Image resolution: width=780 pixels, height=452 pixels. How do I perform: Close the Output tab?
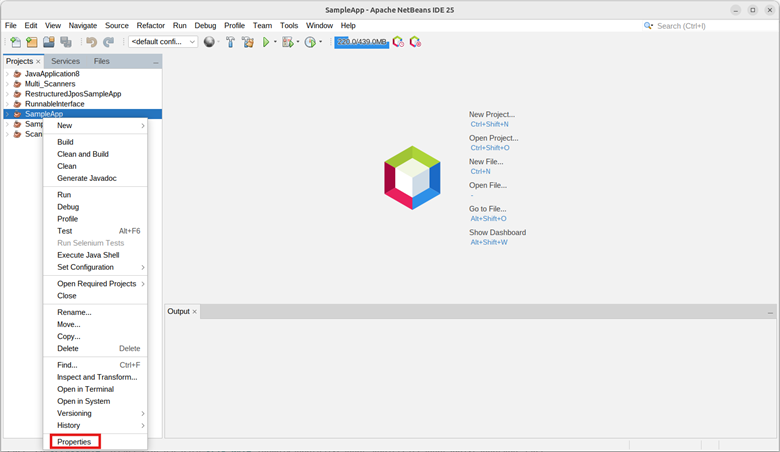click(x=195, y=312)
